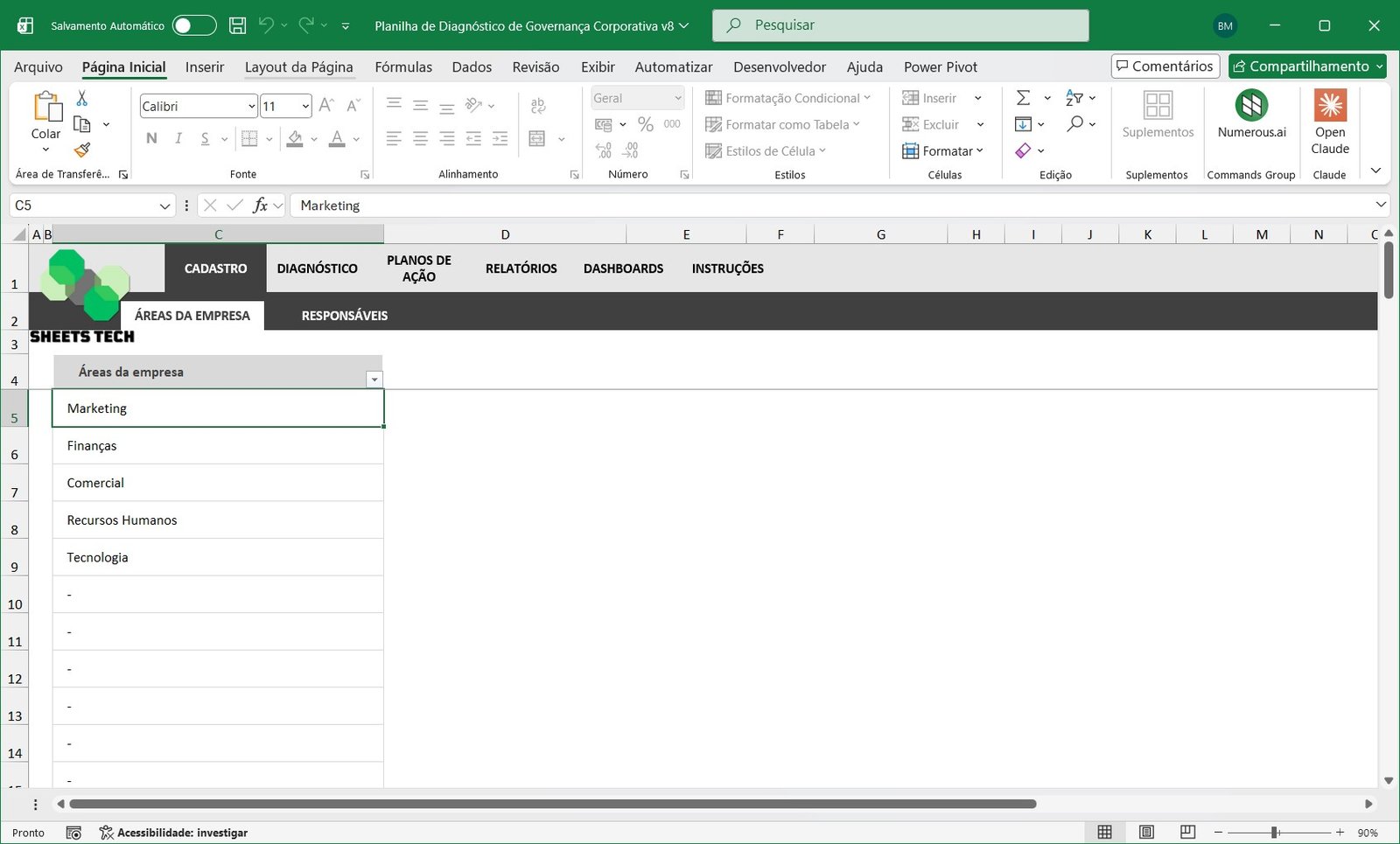This screenshot has height=844, width=1400.
Task: Toggle Salvamento Automático switch
Action: coord(193,25)
